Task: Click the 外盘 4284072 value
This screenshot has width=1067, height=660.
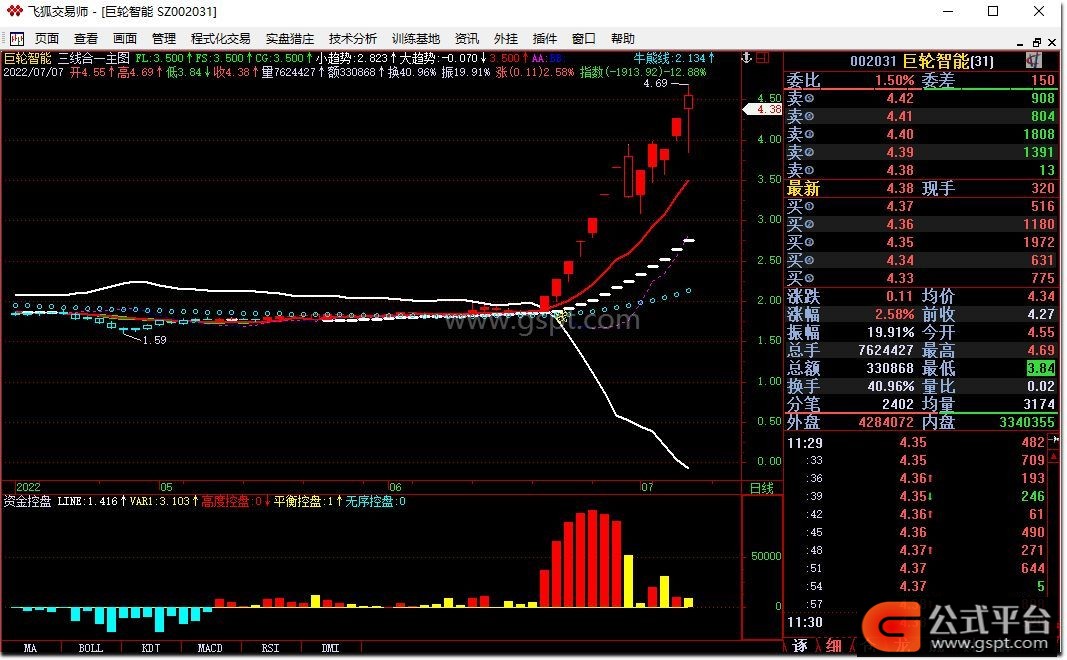Action: click(886, 423)
